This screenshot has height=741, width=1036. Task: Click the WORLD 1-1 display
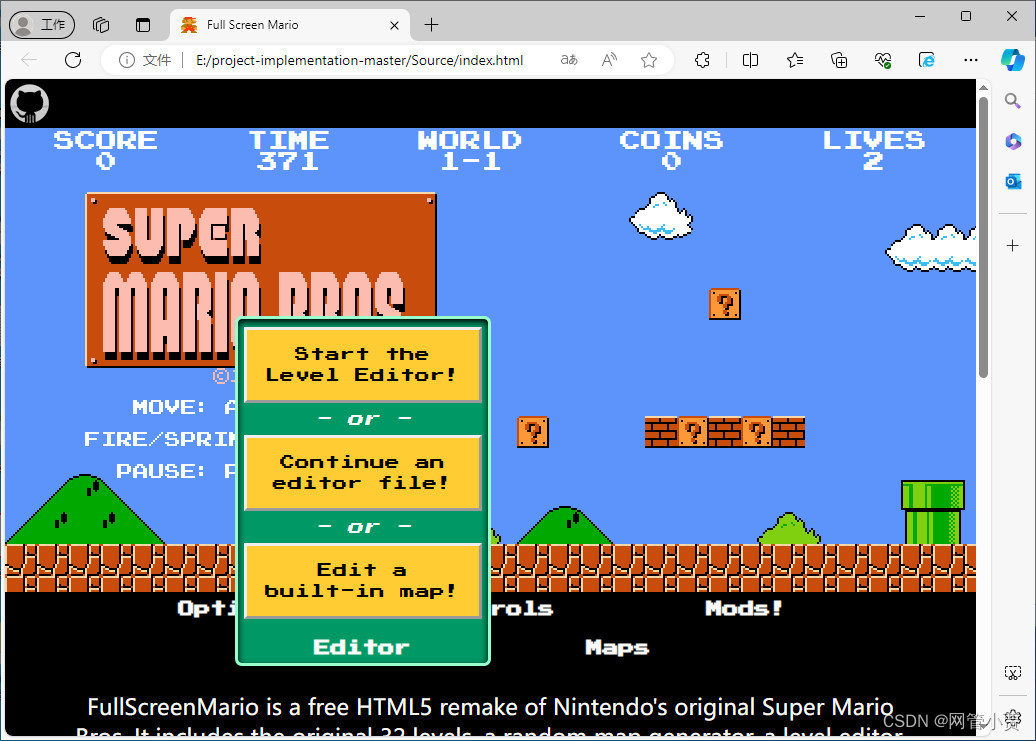(x=470, y=151)
